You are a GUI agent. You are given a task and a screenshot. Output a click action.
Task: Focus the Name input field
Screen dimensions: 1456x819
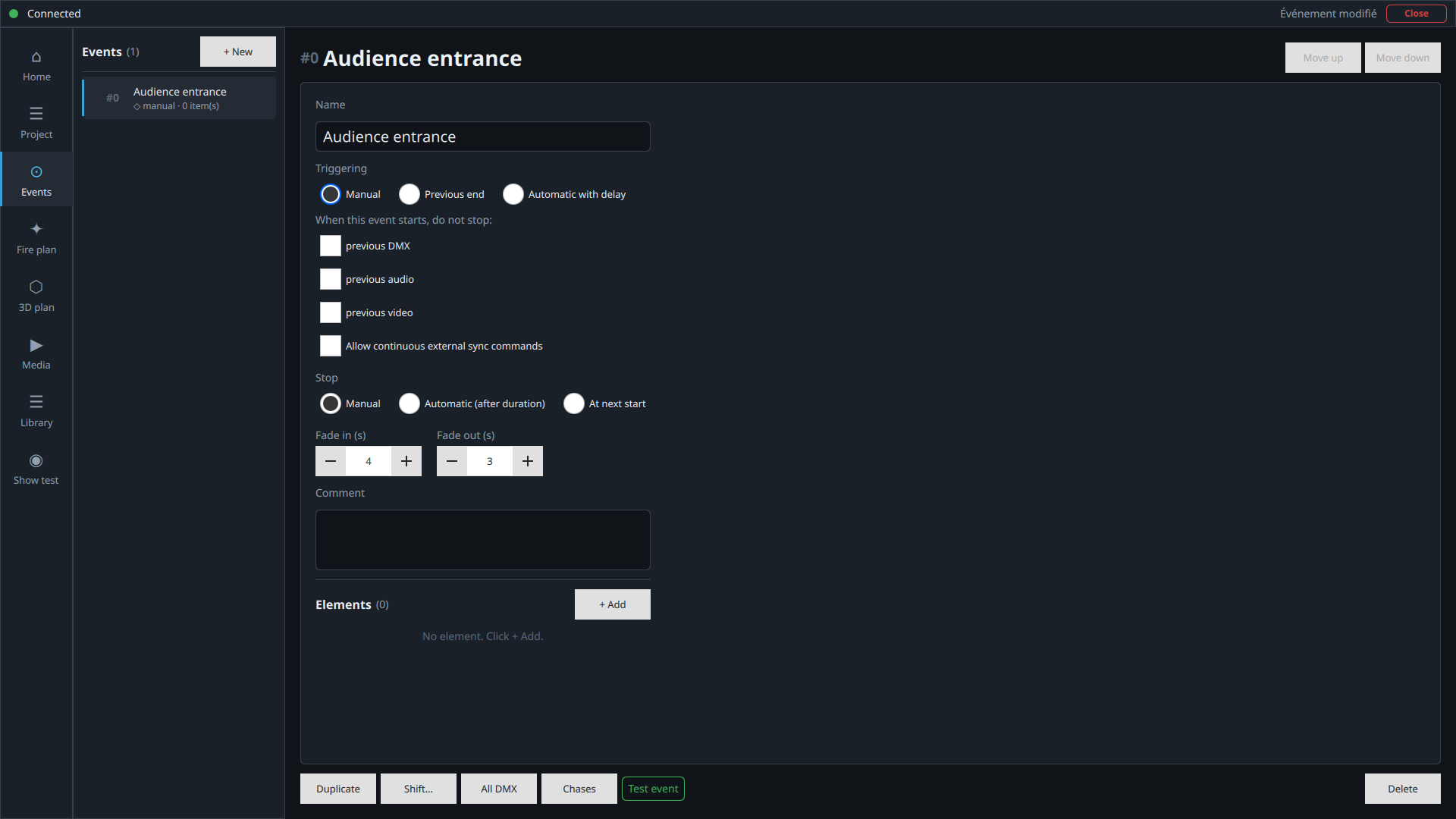(483, 136)
